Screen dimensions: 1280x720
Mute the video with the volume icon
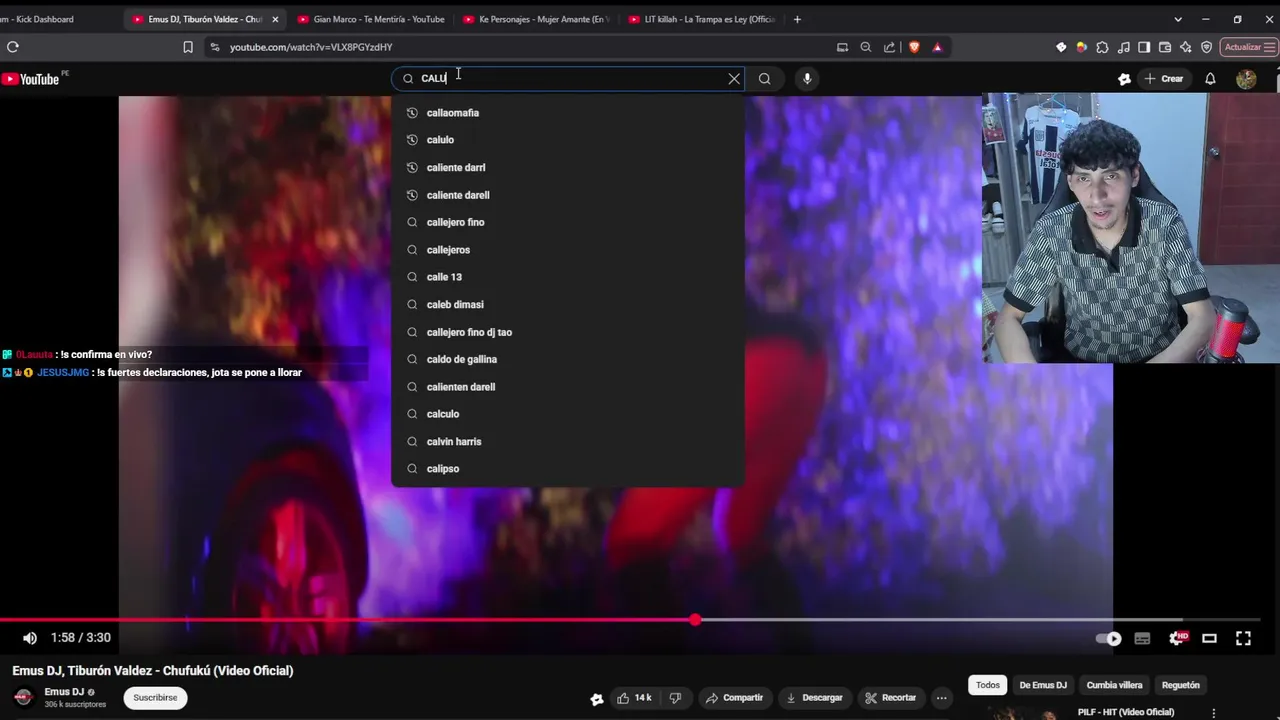click(30, 638)
